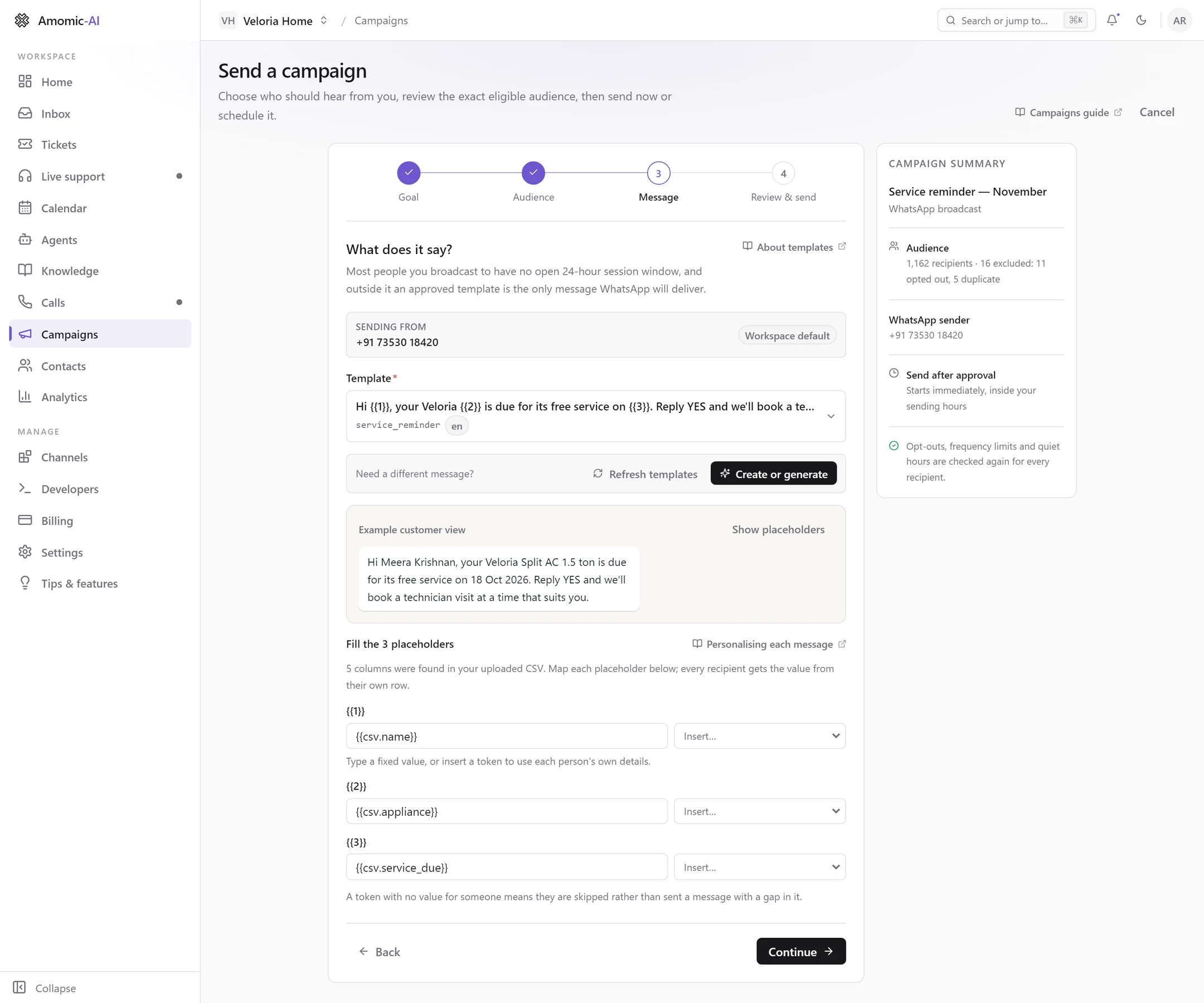The width and height of the screenshot is (1204, 1003).
Task: Open Home in the sidebar
Action: coord(100,82)
